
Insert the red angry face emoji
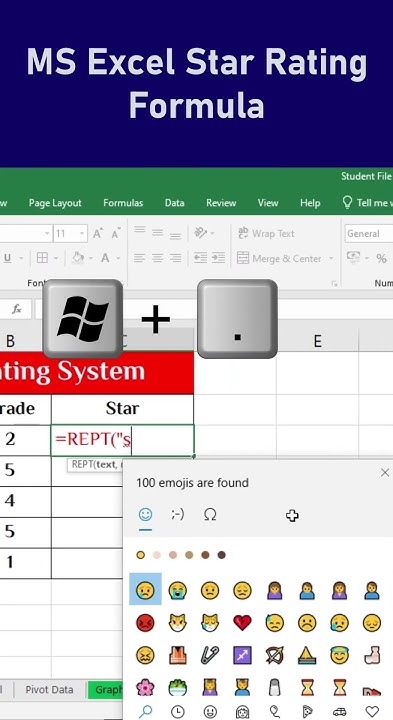145,623
